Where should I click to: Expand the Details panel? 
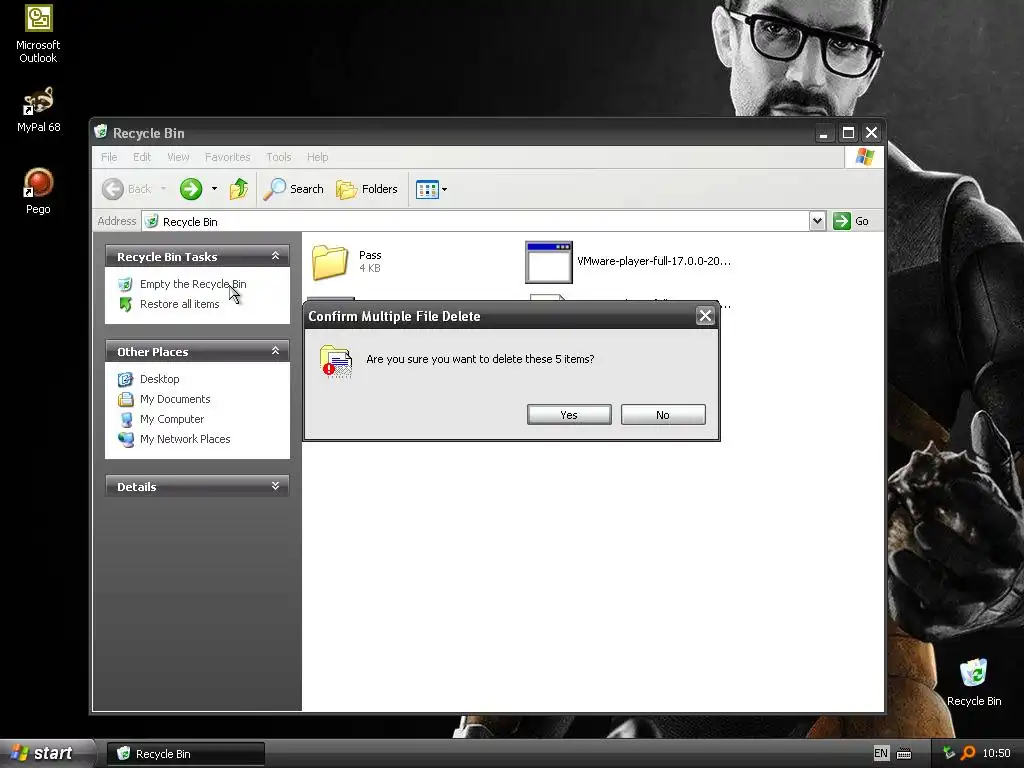pyautogui.click(x=275, y=486)
